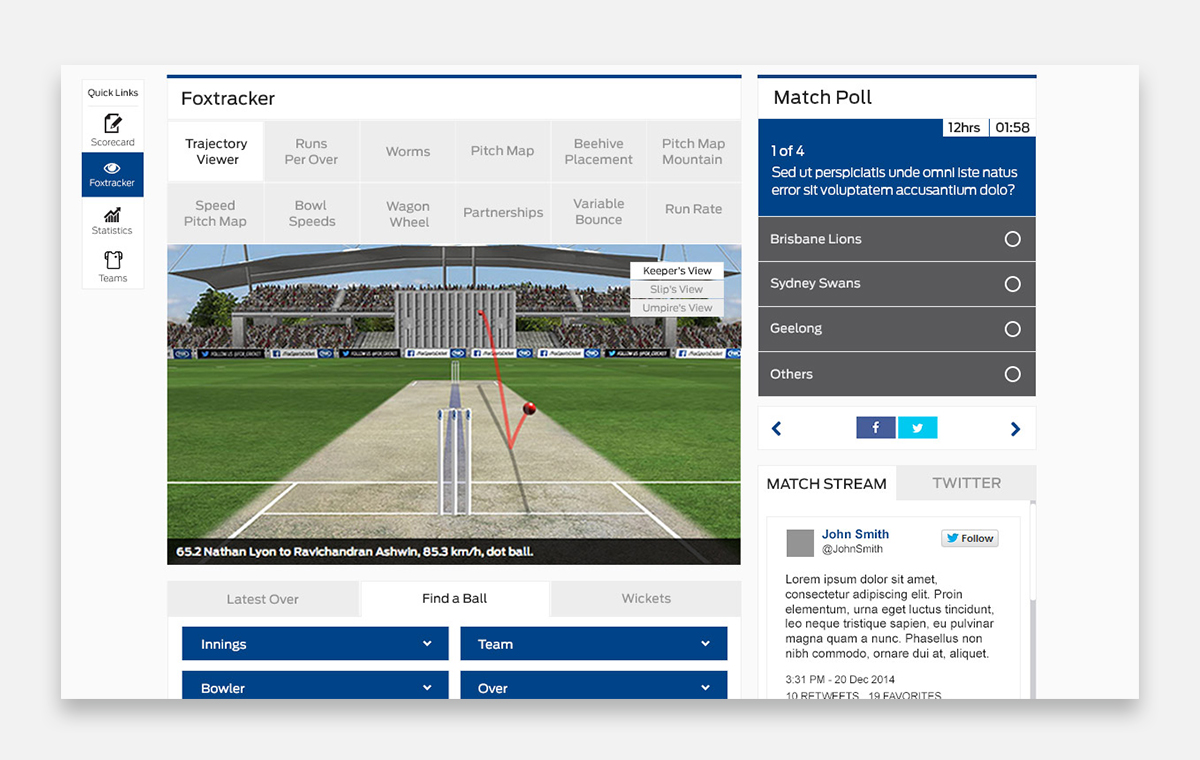Screen dimensions: 1200x760
Task: Open the Statistics chart icon
Action: (113, 214)
